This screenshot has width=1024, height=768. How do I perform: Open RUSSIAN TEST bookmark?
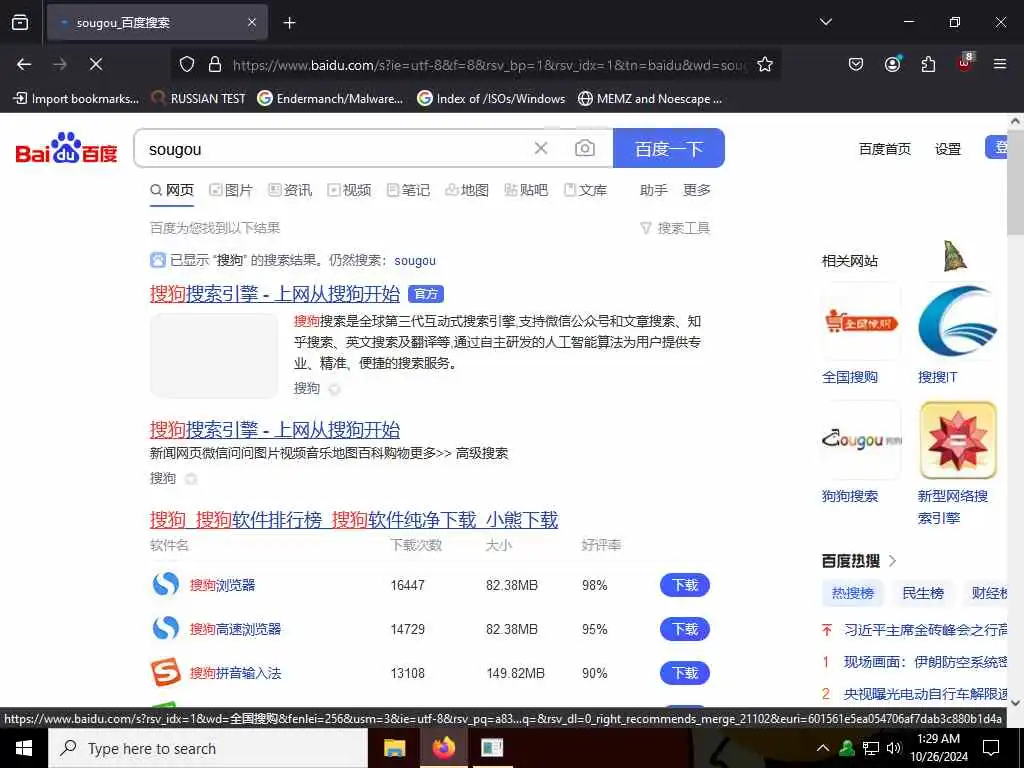click(199, 99)
